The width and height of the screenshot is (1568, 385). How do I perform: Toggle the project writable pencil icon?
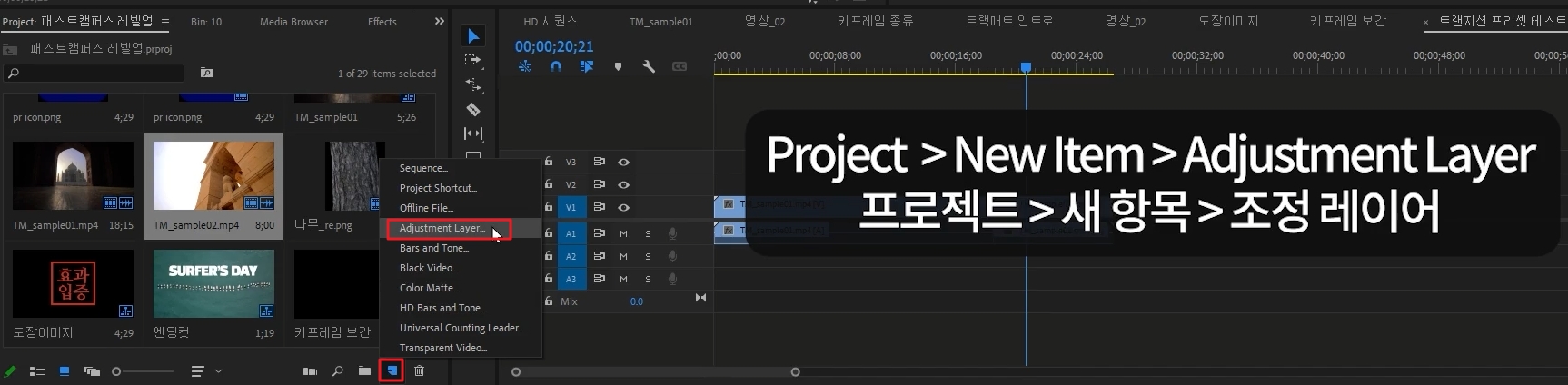coord(10,371)
